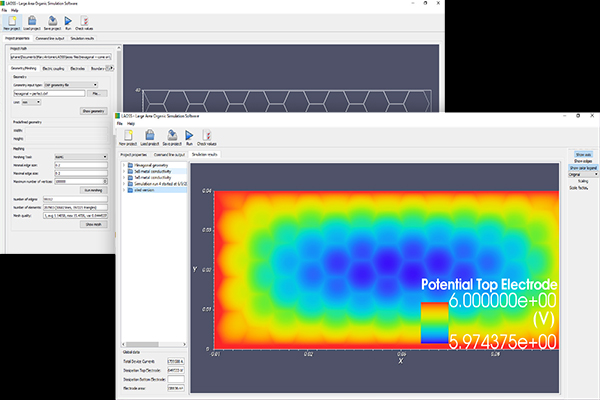The image size is (600, 400).
Task: Click the Show mesh button
Action: point(94,224)
